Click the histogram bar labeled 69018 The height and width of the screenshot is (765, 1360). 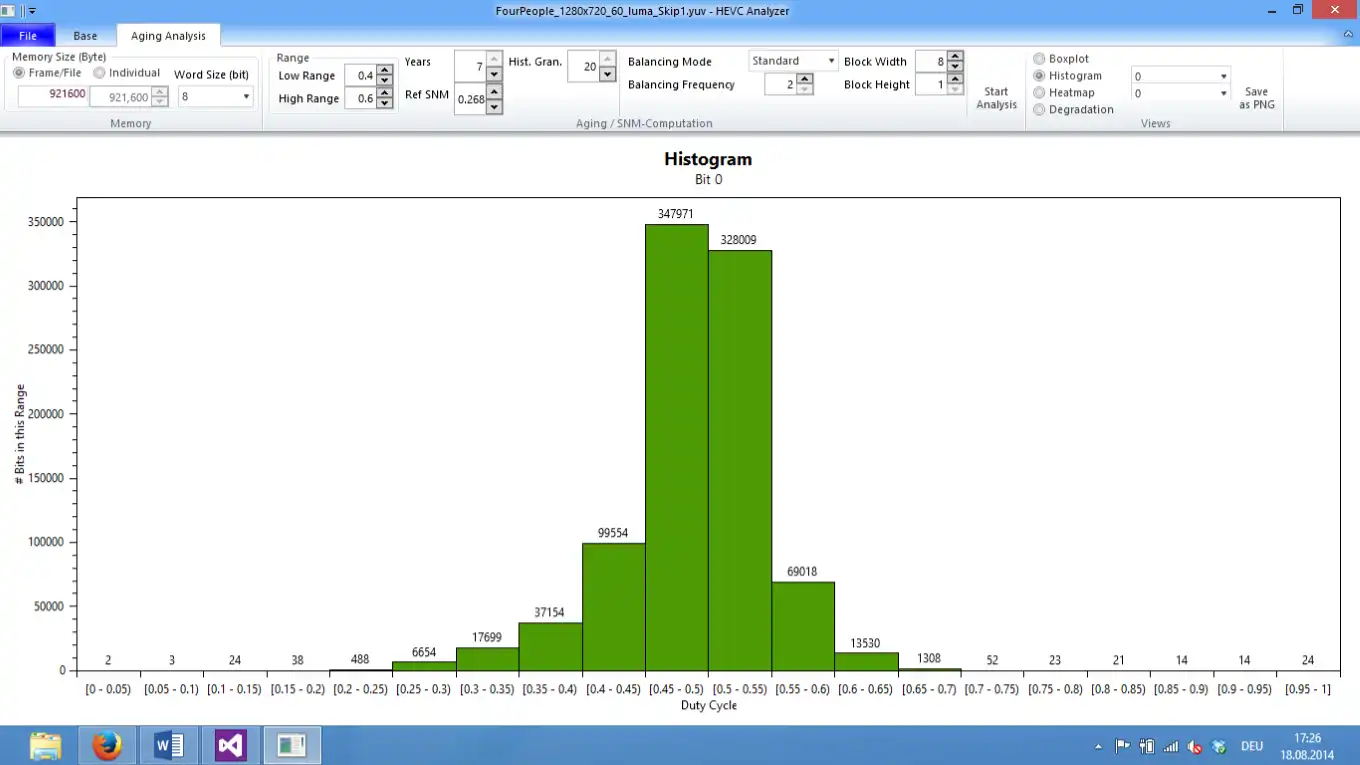click(x=803, y=626)
